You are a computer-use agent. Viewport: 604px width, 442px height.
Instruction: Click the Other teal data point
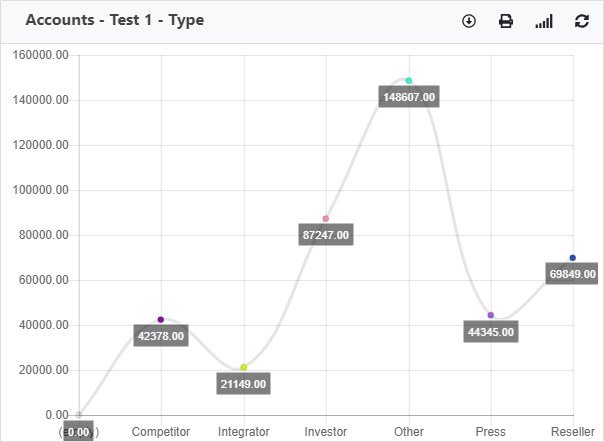(409, 81)
